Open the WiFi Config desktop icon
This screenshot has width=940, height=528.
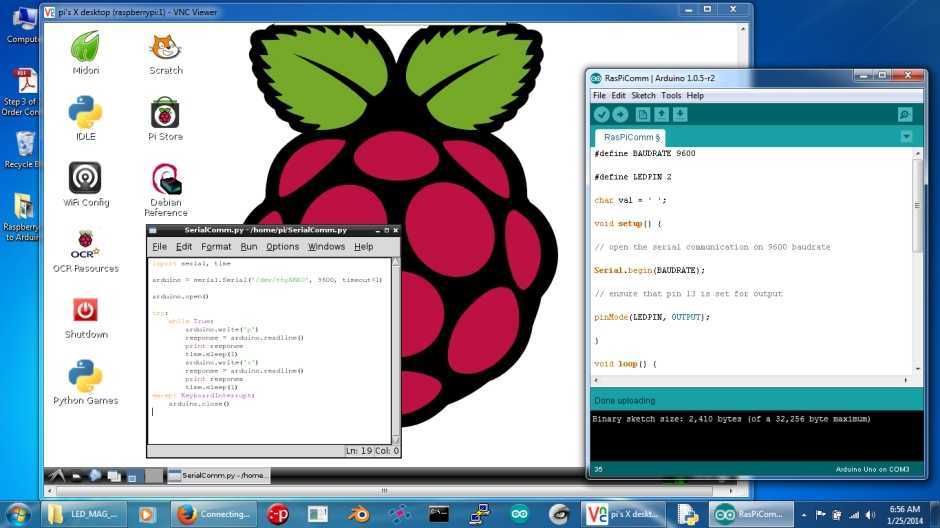86,184
